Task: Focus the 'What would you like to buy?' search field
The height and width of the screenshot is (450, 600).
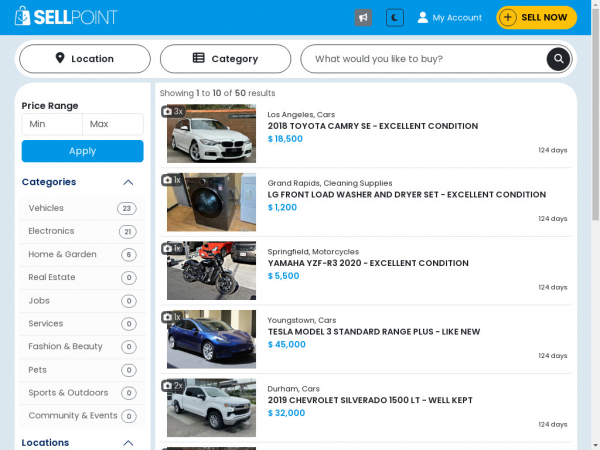Action: click(423, 59)
